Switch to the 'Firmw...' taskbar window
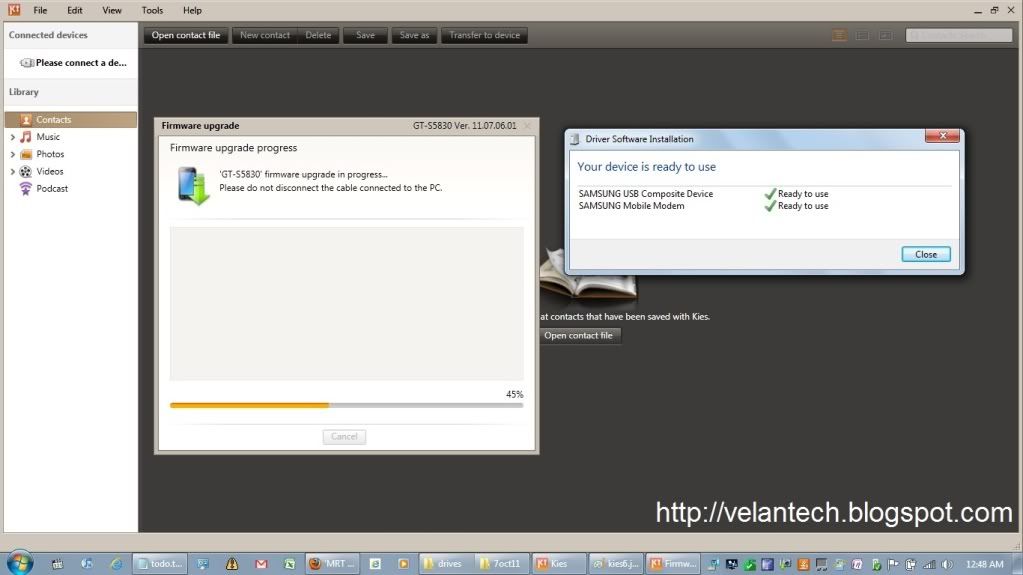The image size is (1023, 575). tap(673, 564)
